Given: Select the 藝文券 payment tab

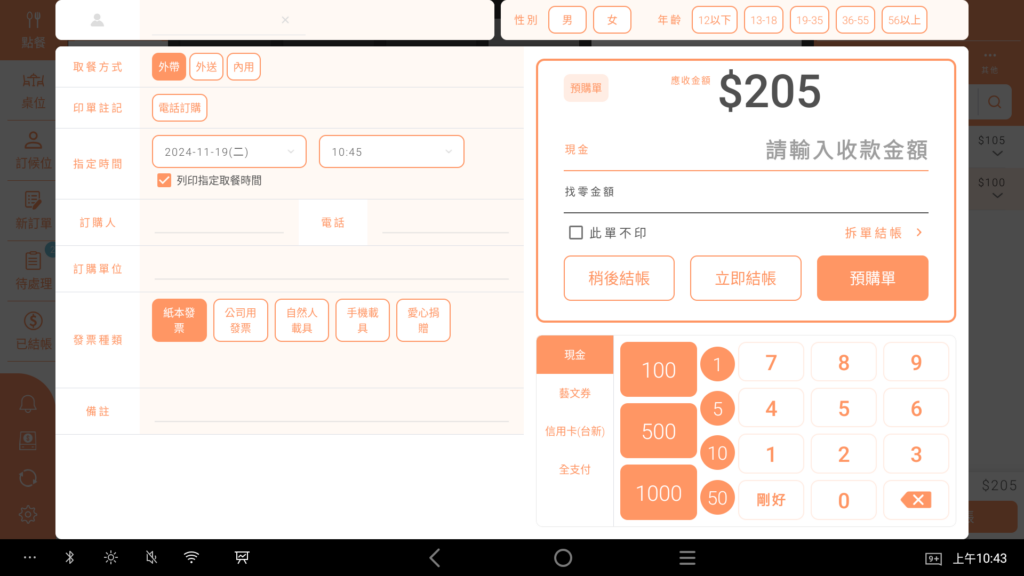Looking at the screenshot, I should click(x=574, y=394).
